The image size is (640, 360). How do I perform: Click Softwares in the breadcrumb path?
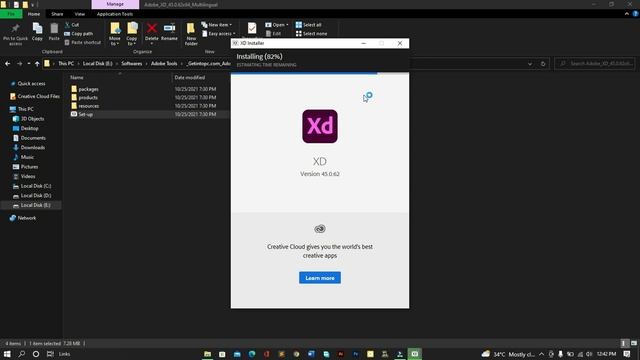(131, 64)
